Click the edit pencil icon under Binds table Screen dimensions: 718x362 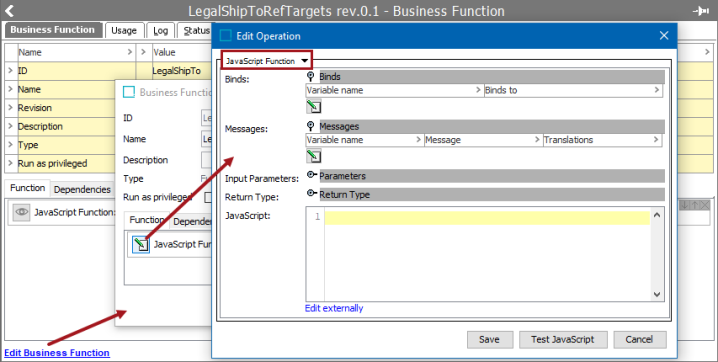pos(314,107)
